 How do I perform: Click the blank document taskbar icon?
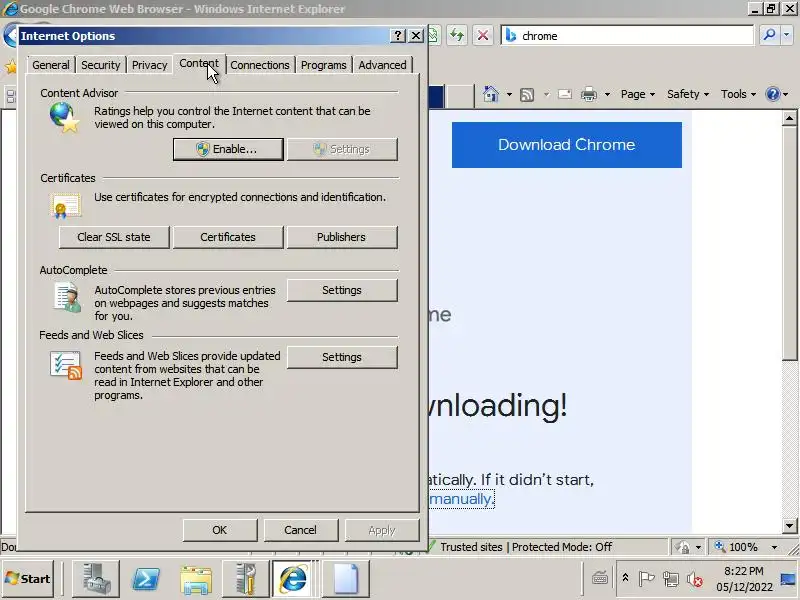tap(346, 579)
